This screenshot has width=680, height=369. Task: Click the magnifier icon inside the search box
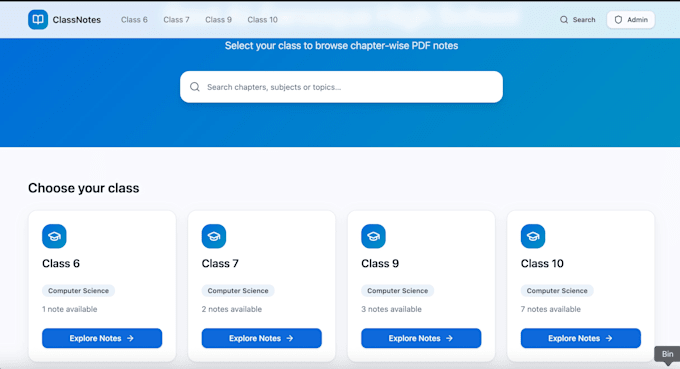coord(195,87)
